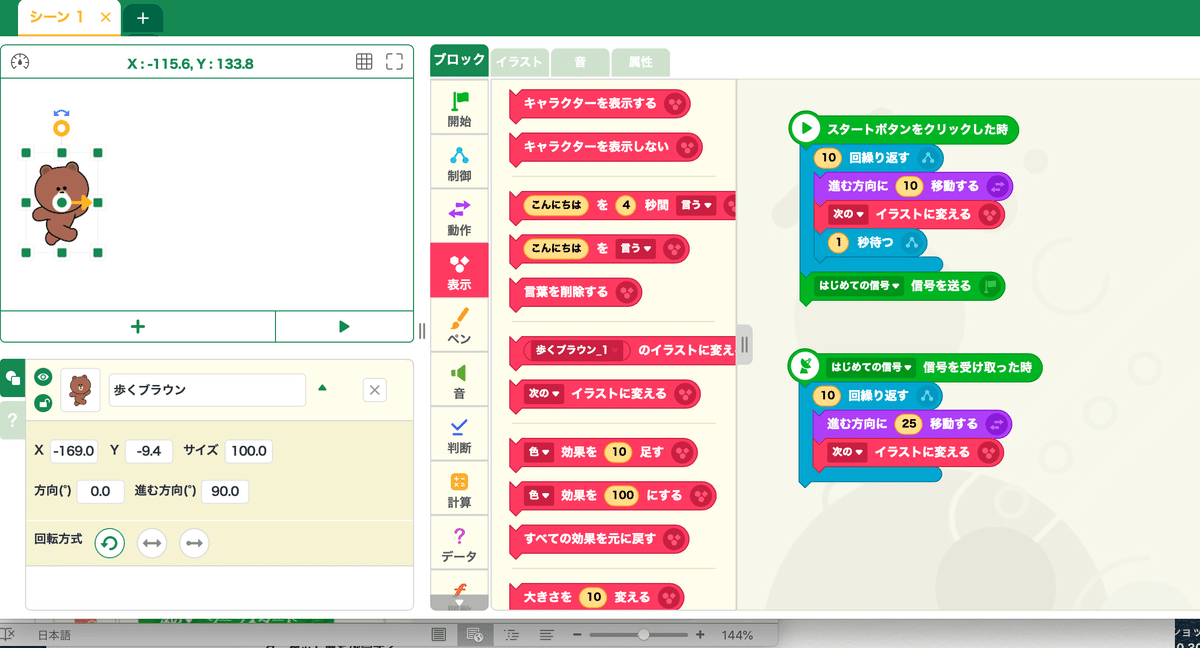Click the question mark help tab

click(12, 420)
